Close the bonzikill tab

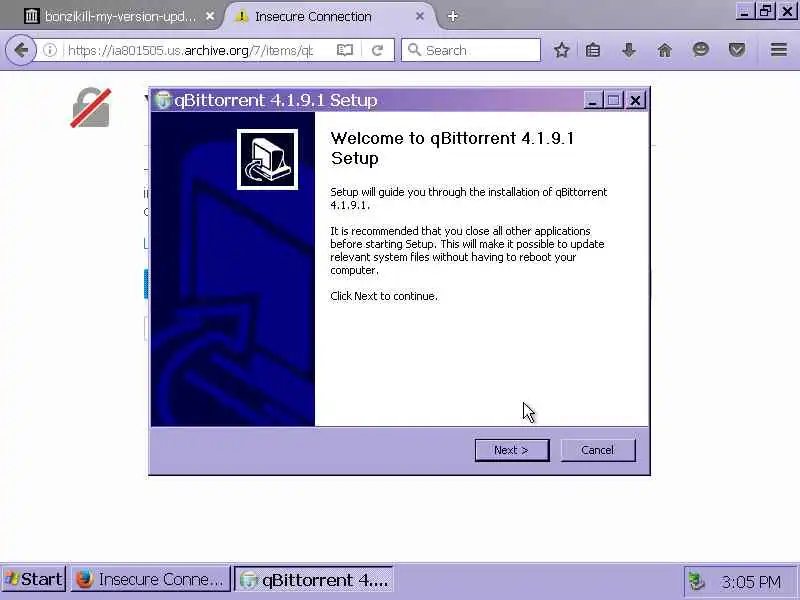pos(210,16)
